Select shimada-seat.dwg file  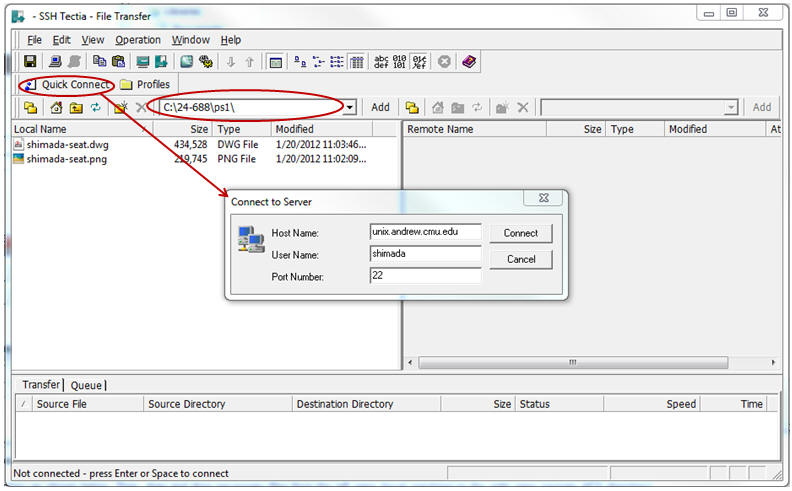68,144
